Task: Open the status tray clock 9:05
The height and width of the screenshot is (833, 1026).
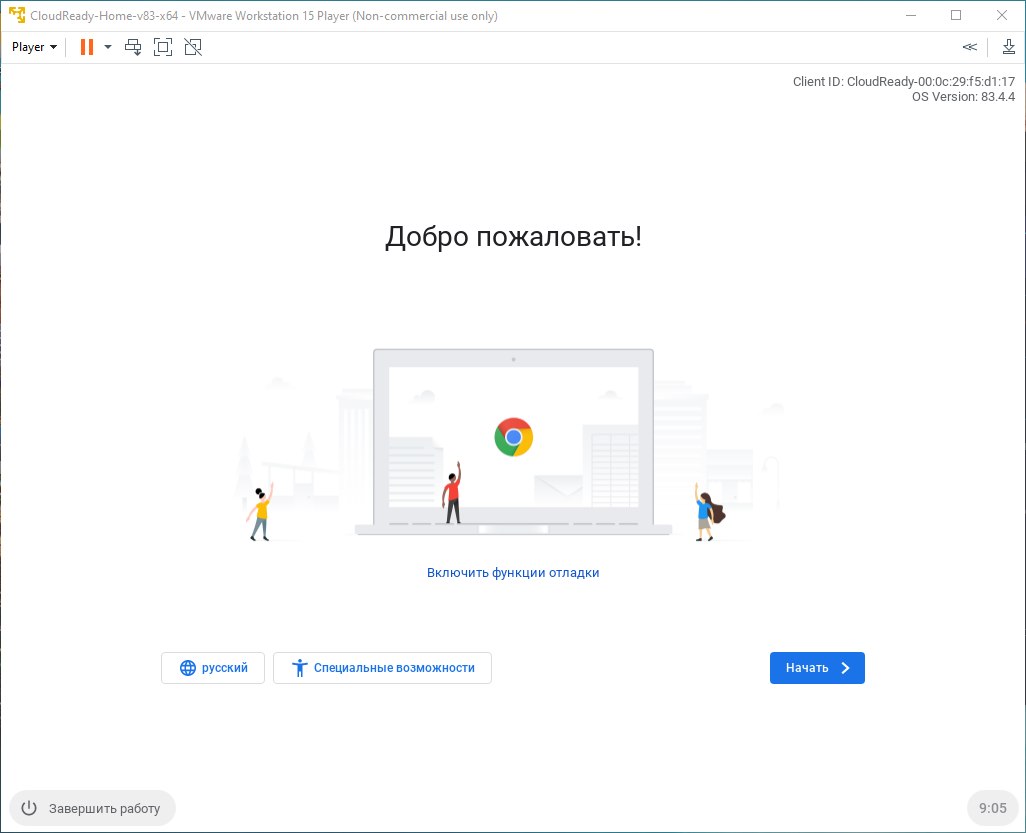Action: point(993,808)
